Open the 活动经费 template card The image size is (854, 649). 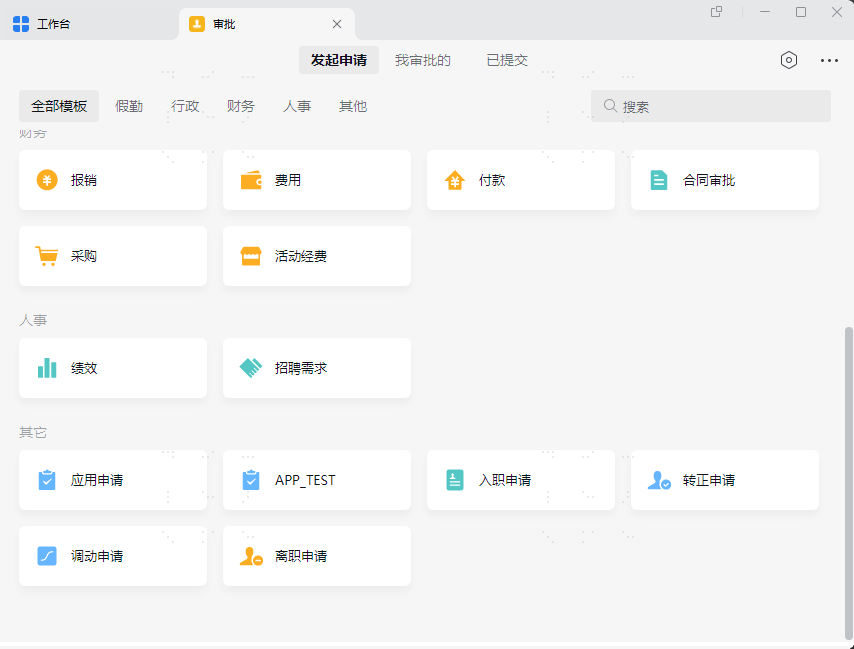(x=317, y=256)
